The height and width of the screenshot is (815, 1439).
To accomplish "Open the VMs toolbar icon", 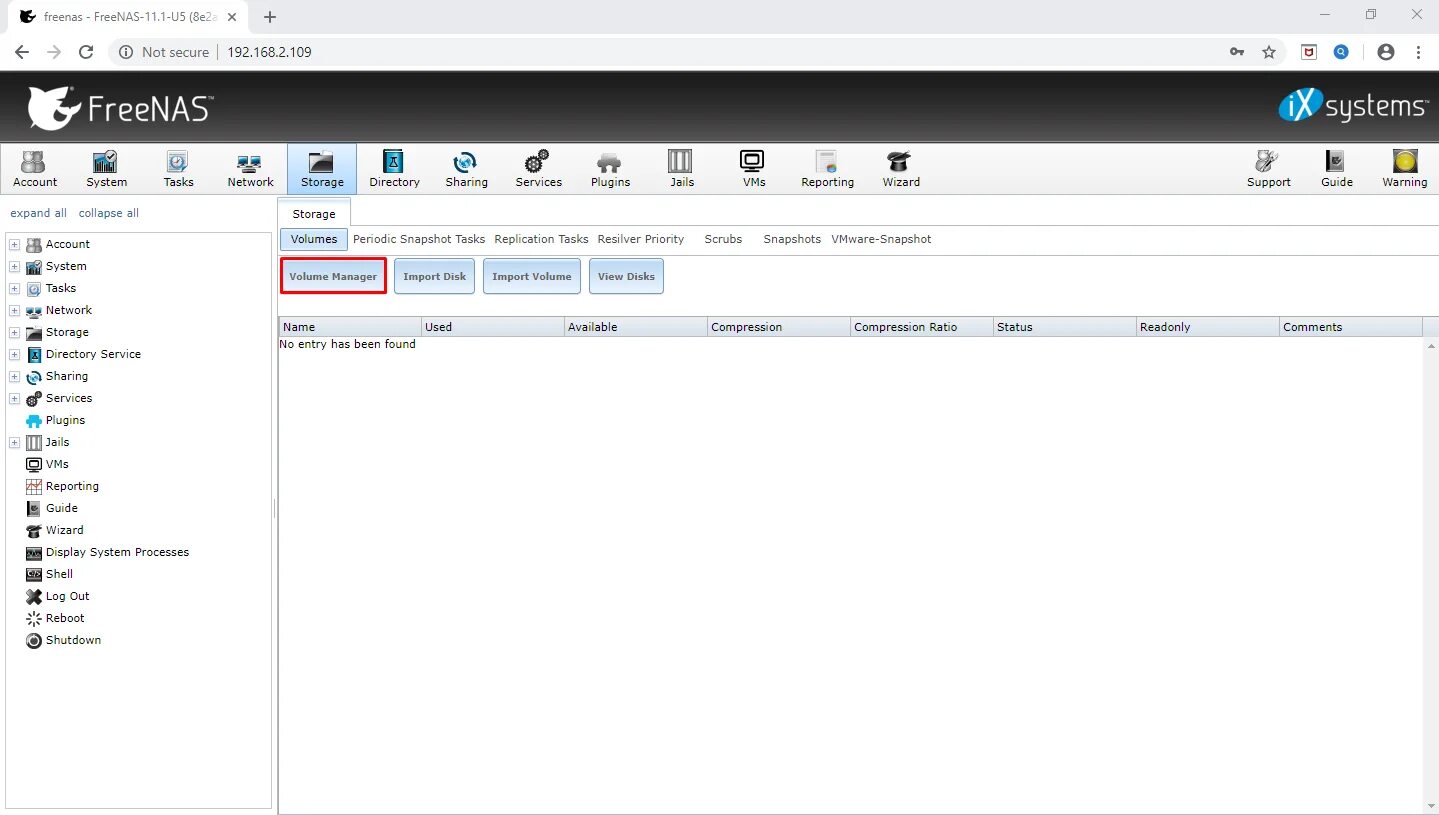I will 754,168.
